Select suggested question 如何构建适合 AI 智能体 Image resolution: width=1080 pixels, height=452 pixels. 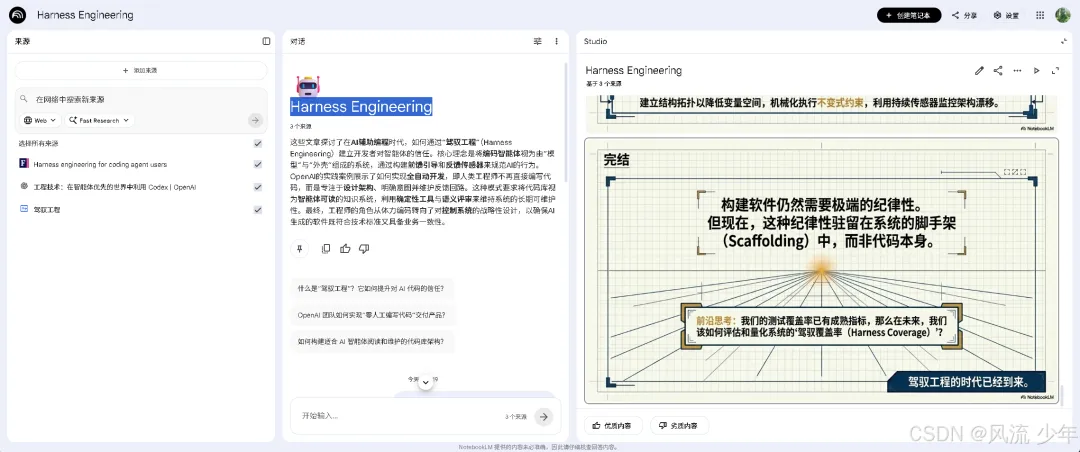373,341
